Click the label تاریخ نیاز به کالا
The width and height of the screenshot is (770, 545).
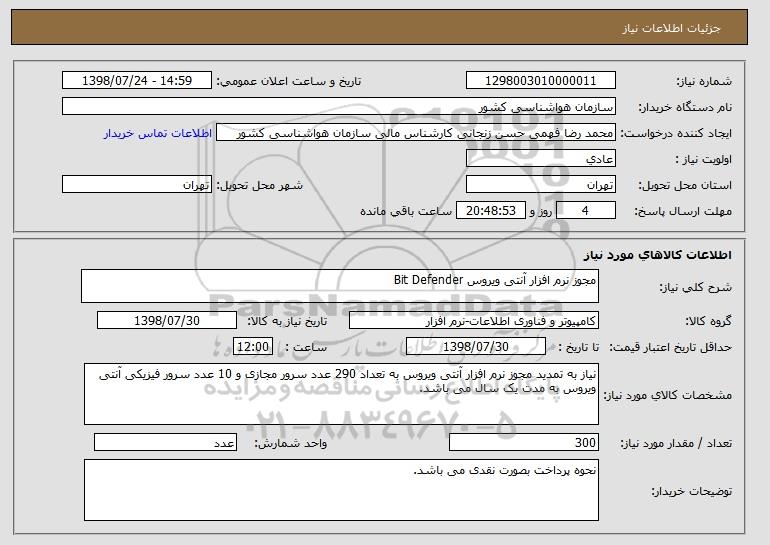[287, 321]
